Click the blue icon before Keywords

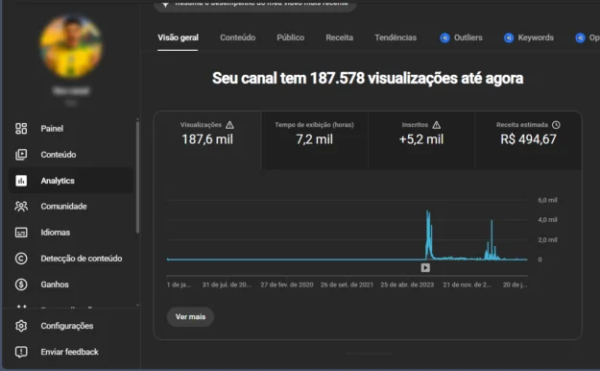509,38
